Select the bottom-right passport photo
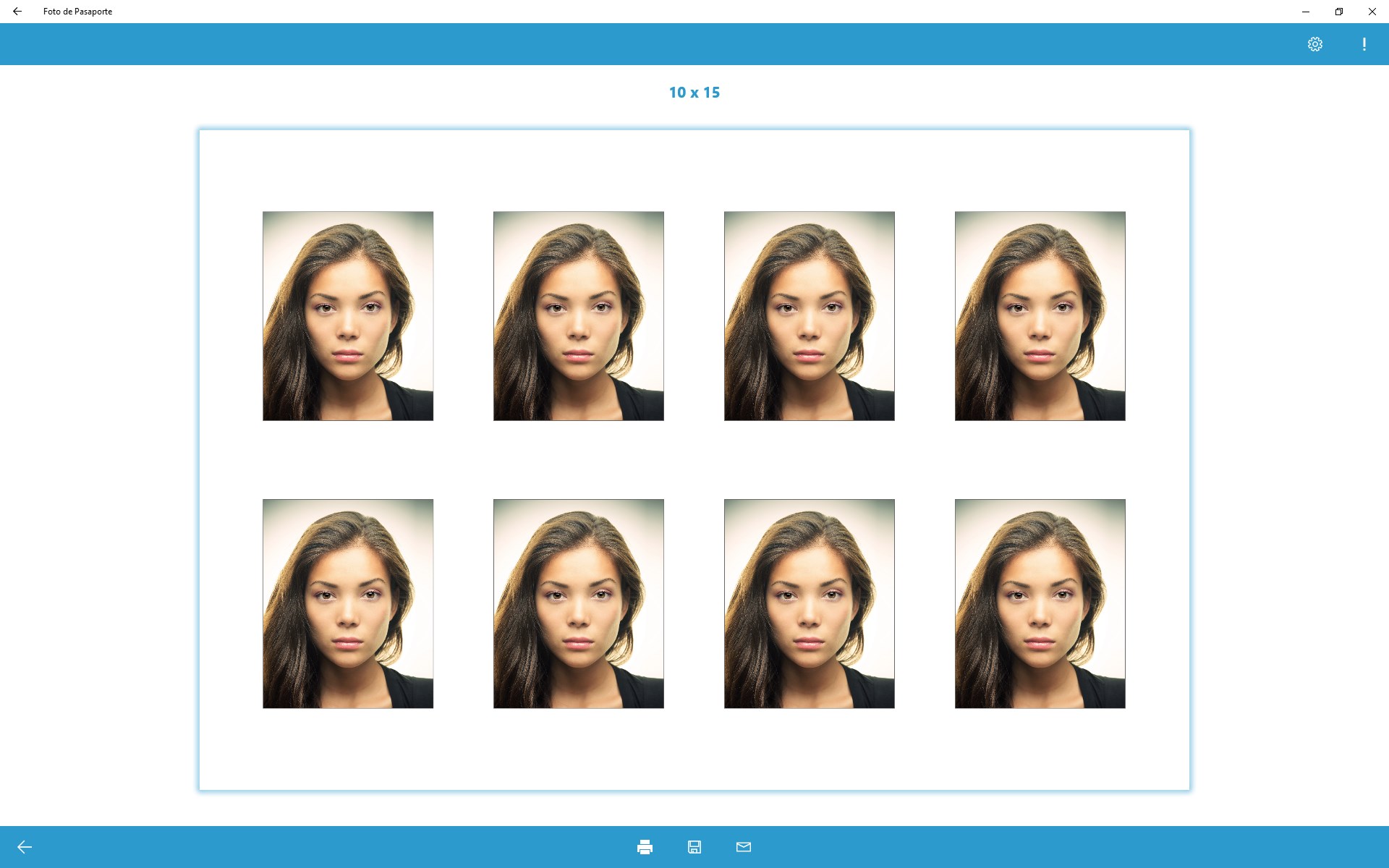The image size is (1389, 868). [x=1040, y=604]
